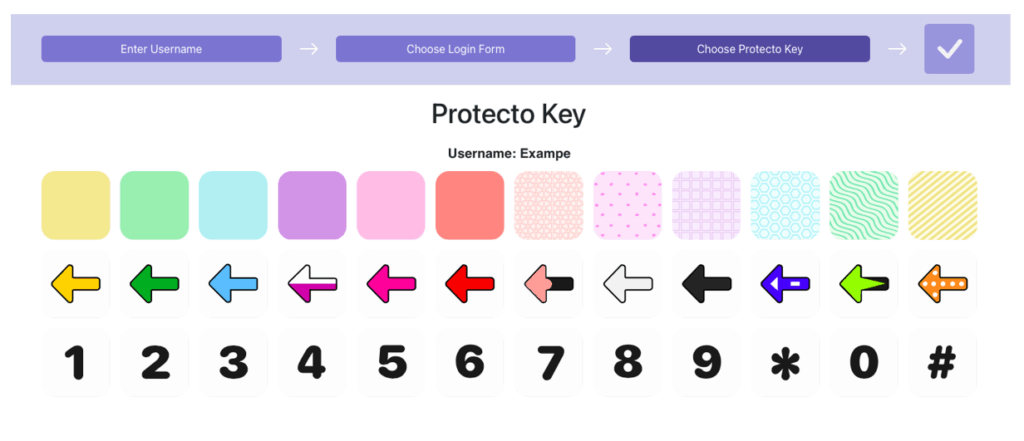
Task: Click the hot pink arrow icon
Action: point(391,284)
